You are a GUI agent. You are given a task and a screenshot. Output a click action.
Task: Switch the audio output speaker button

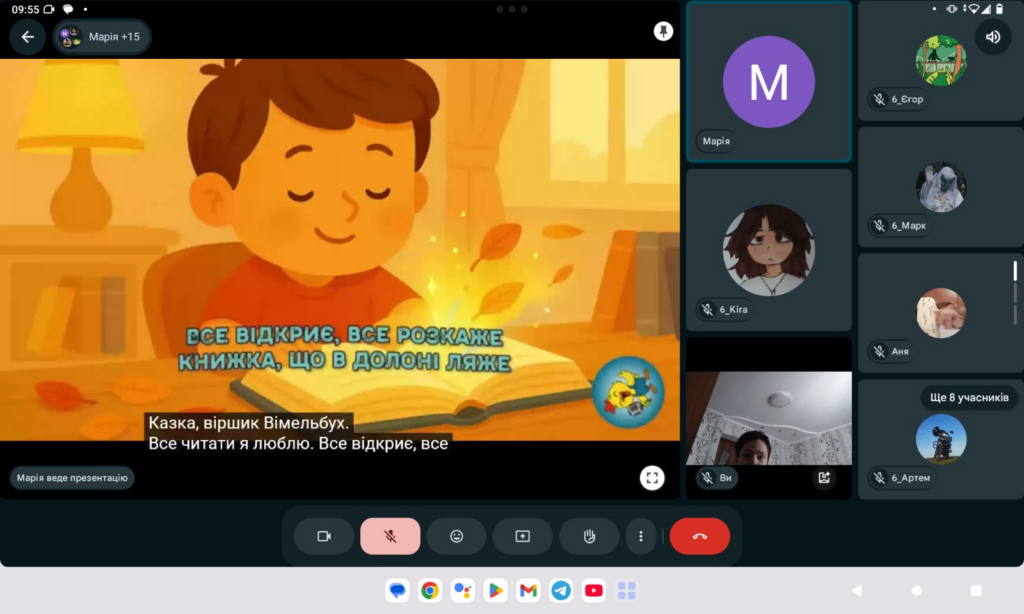coord(992,37)
